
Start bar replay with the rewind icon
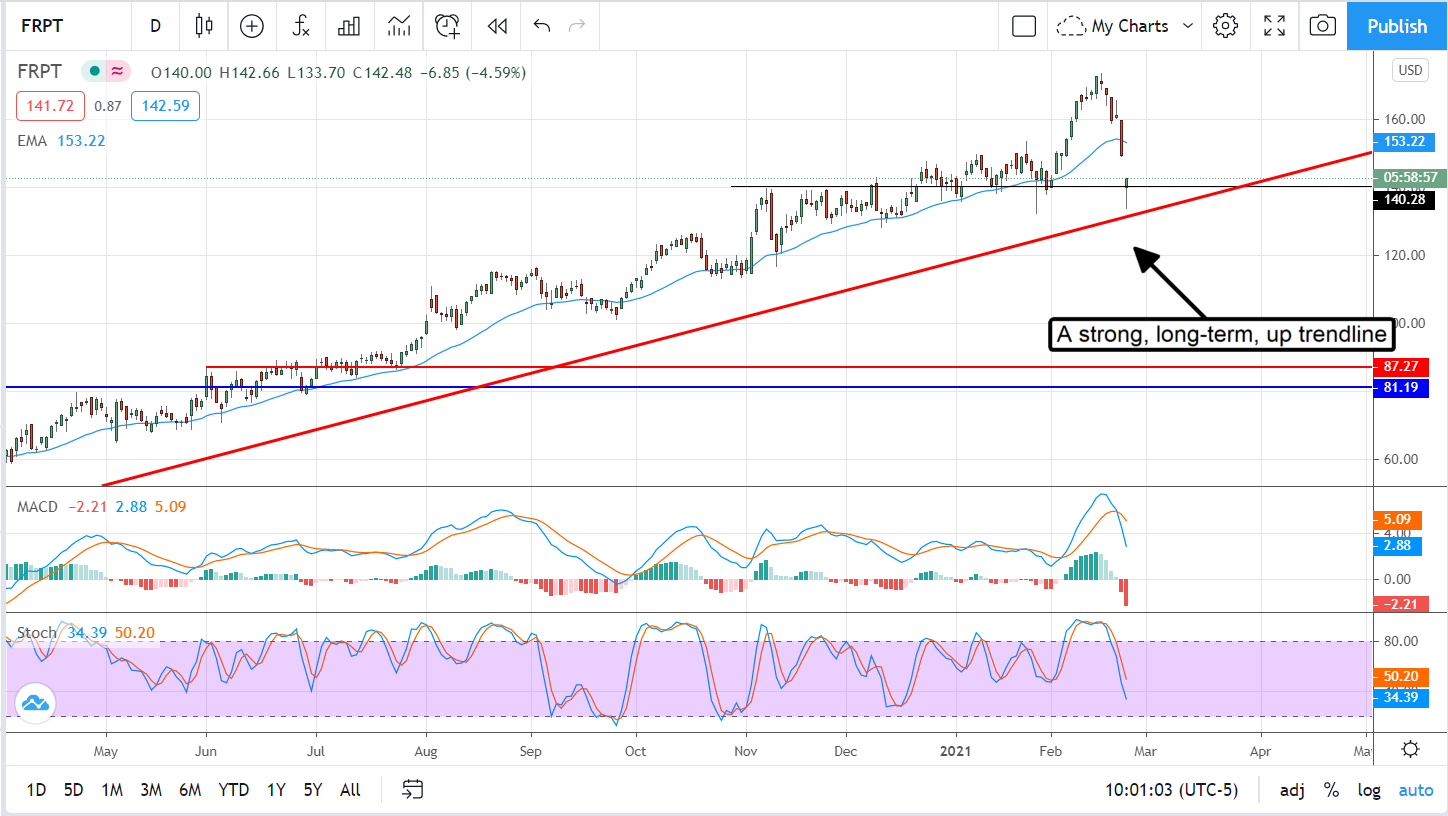coord(497,26)
